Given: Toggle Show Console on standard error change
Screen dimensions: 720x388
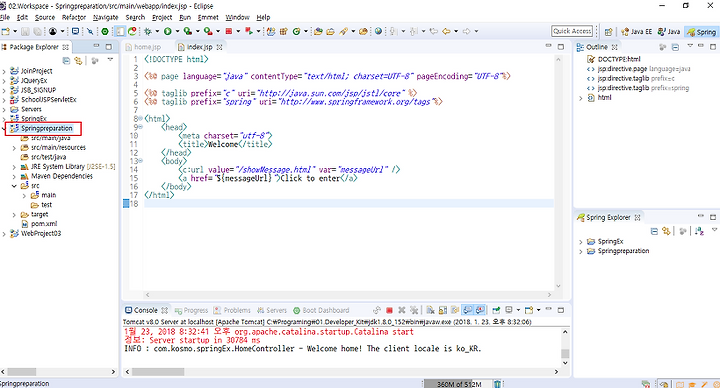Looking at the screenshot, I should [480, 310].
